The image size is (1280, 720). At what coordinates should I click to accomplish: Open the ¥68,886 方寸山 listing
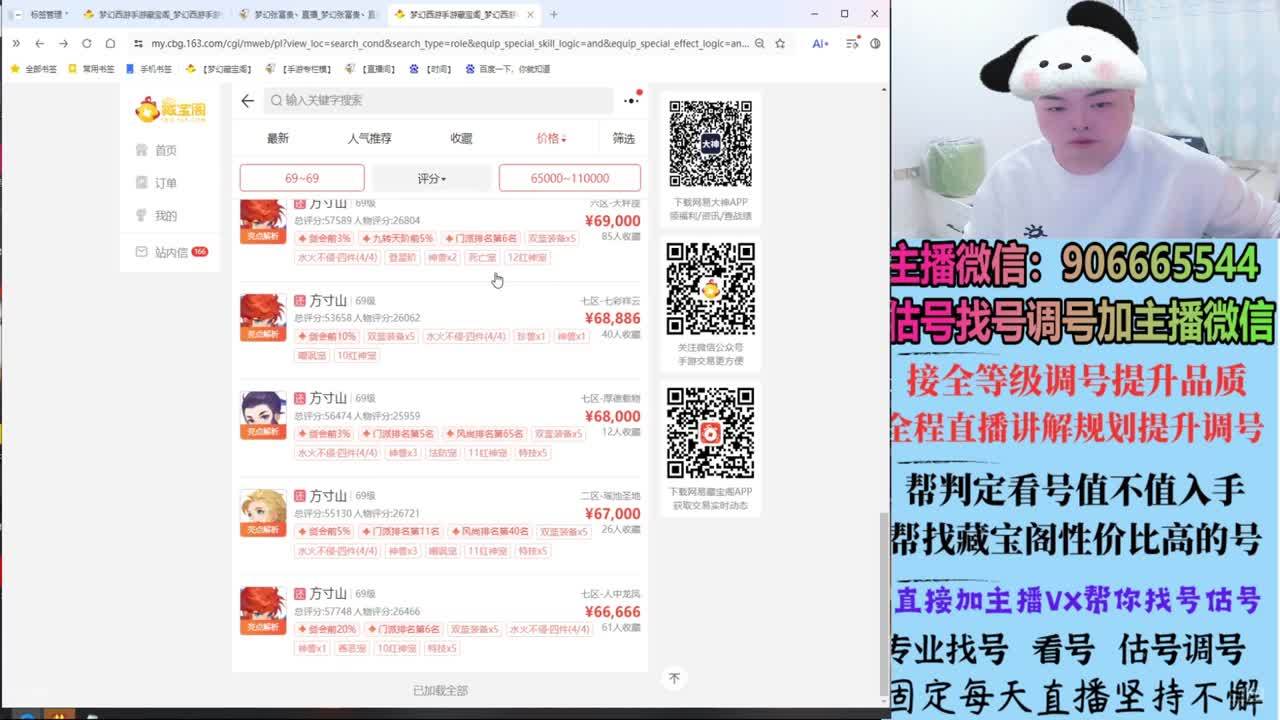440,318
